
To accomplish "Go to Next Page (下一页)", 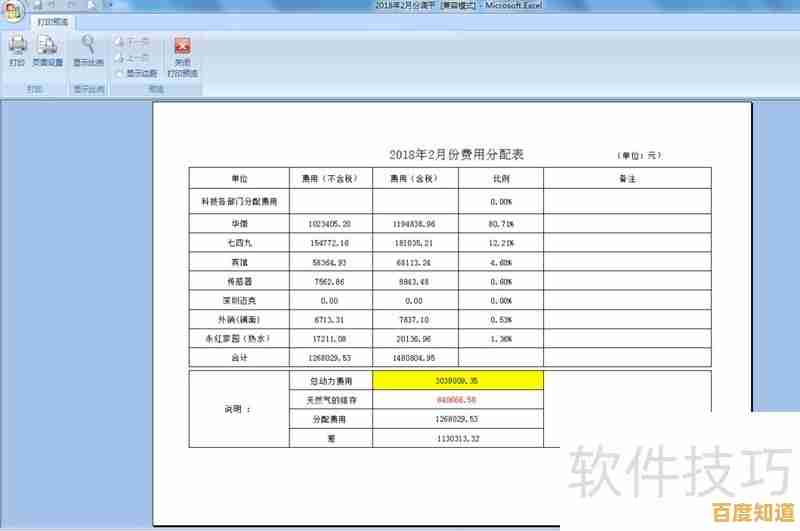I will pyautogui.click(x=133, y=41).
